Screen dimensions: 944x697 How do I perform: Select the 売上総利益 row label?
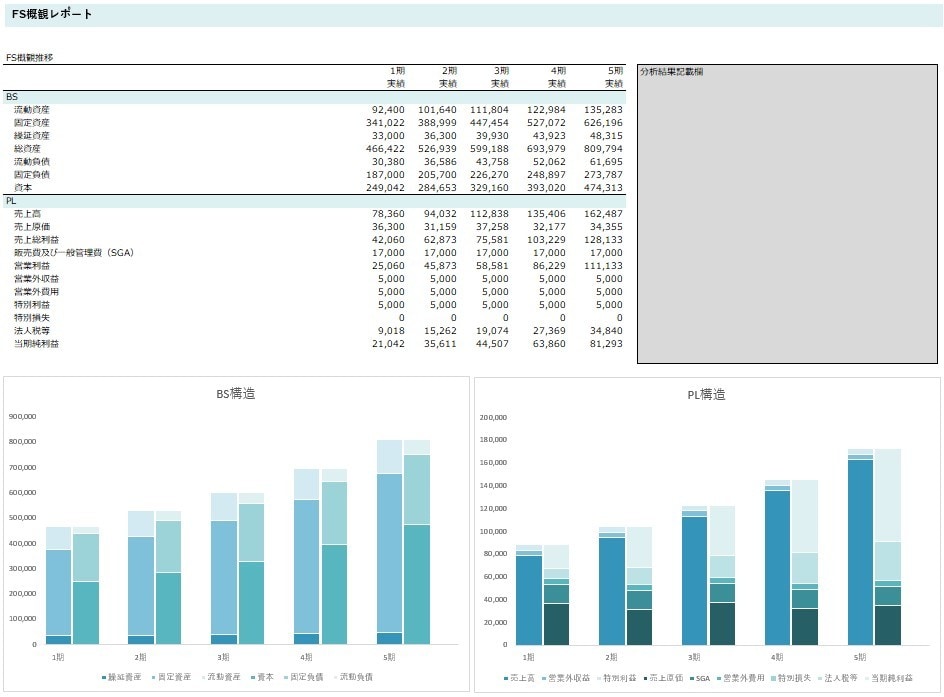point(37,240)
